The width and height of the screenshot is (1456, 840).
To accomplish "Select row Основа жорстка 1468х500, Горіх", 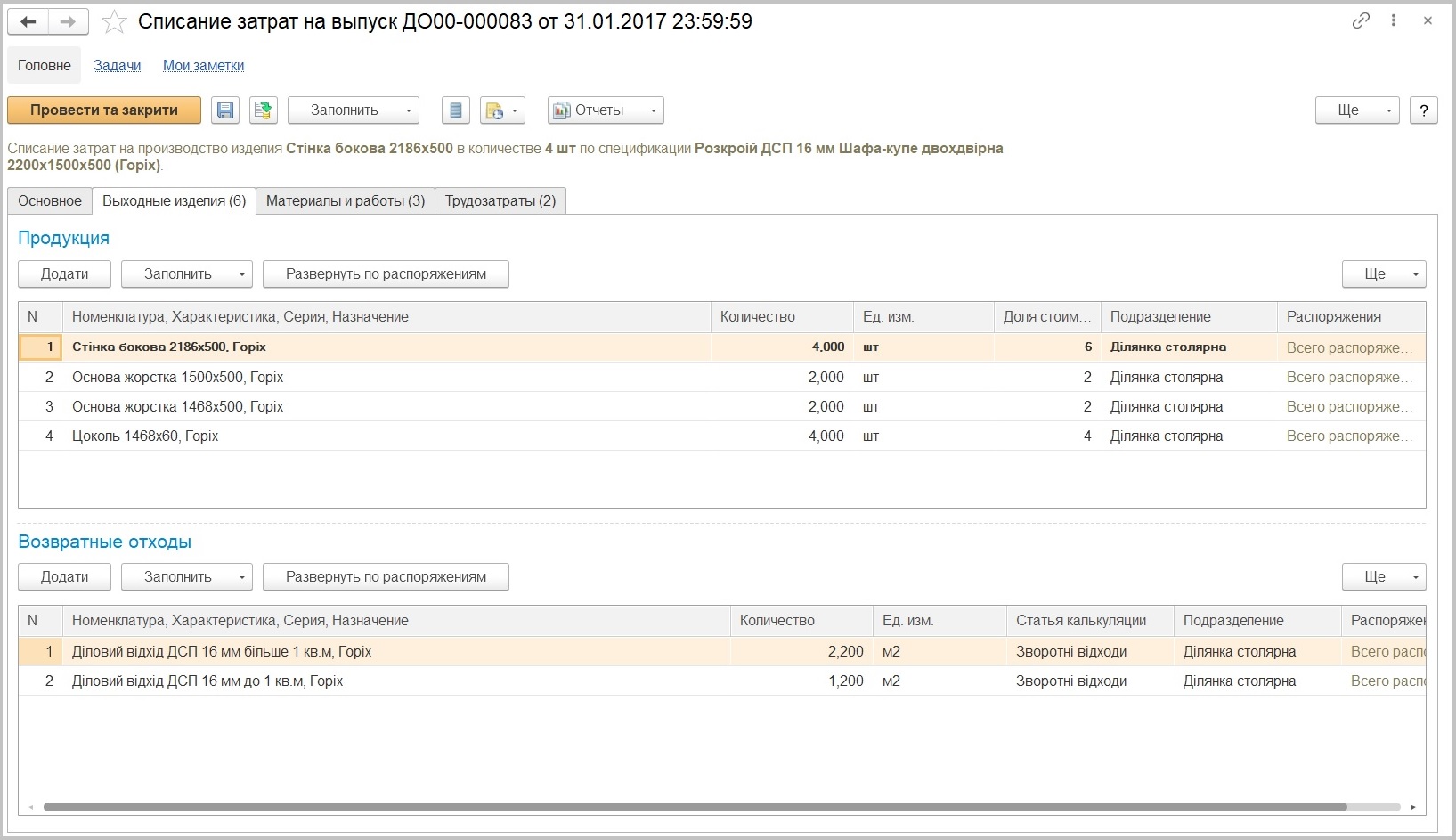I will [721, 407].
